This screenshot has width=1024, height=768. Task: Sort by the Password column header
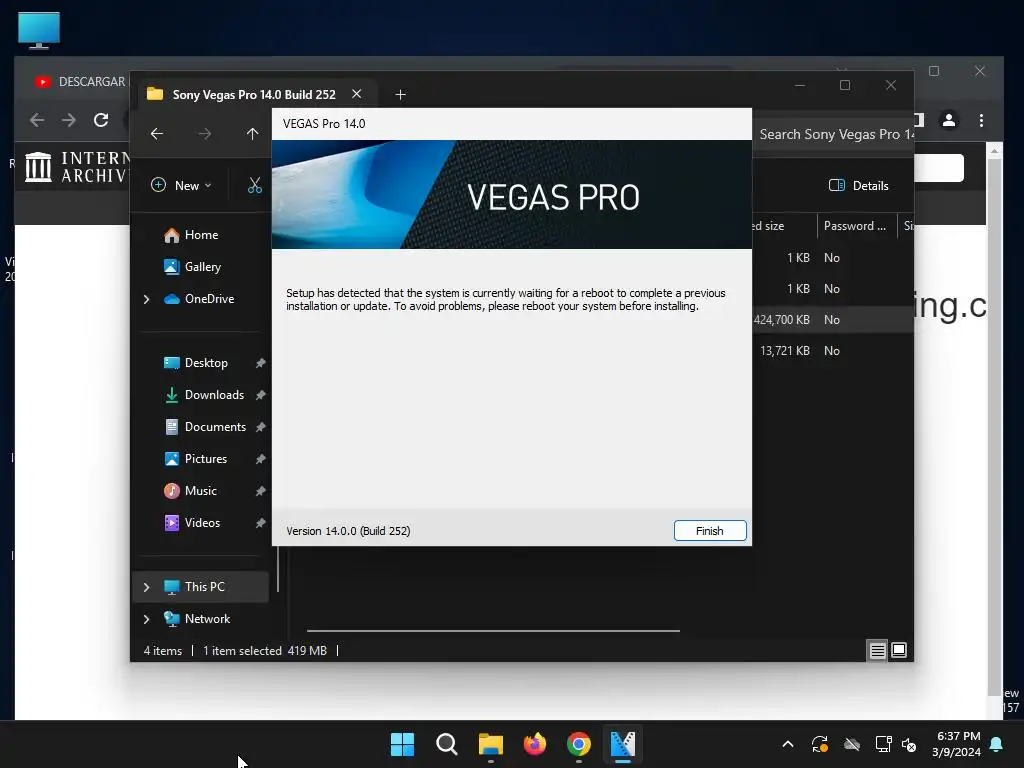click(x=856, y=226)
